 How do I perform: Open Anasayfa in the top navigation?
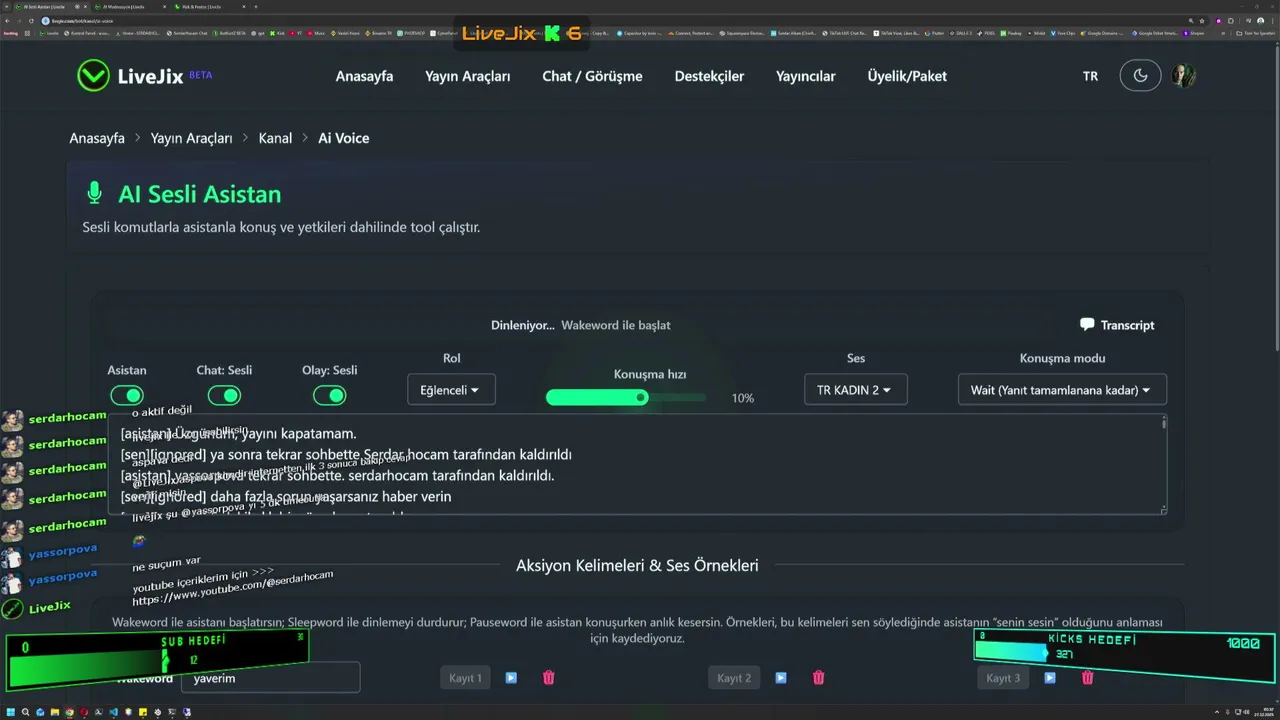364,76
